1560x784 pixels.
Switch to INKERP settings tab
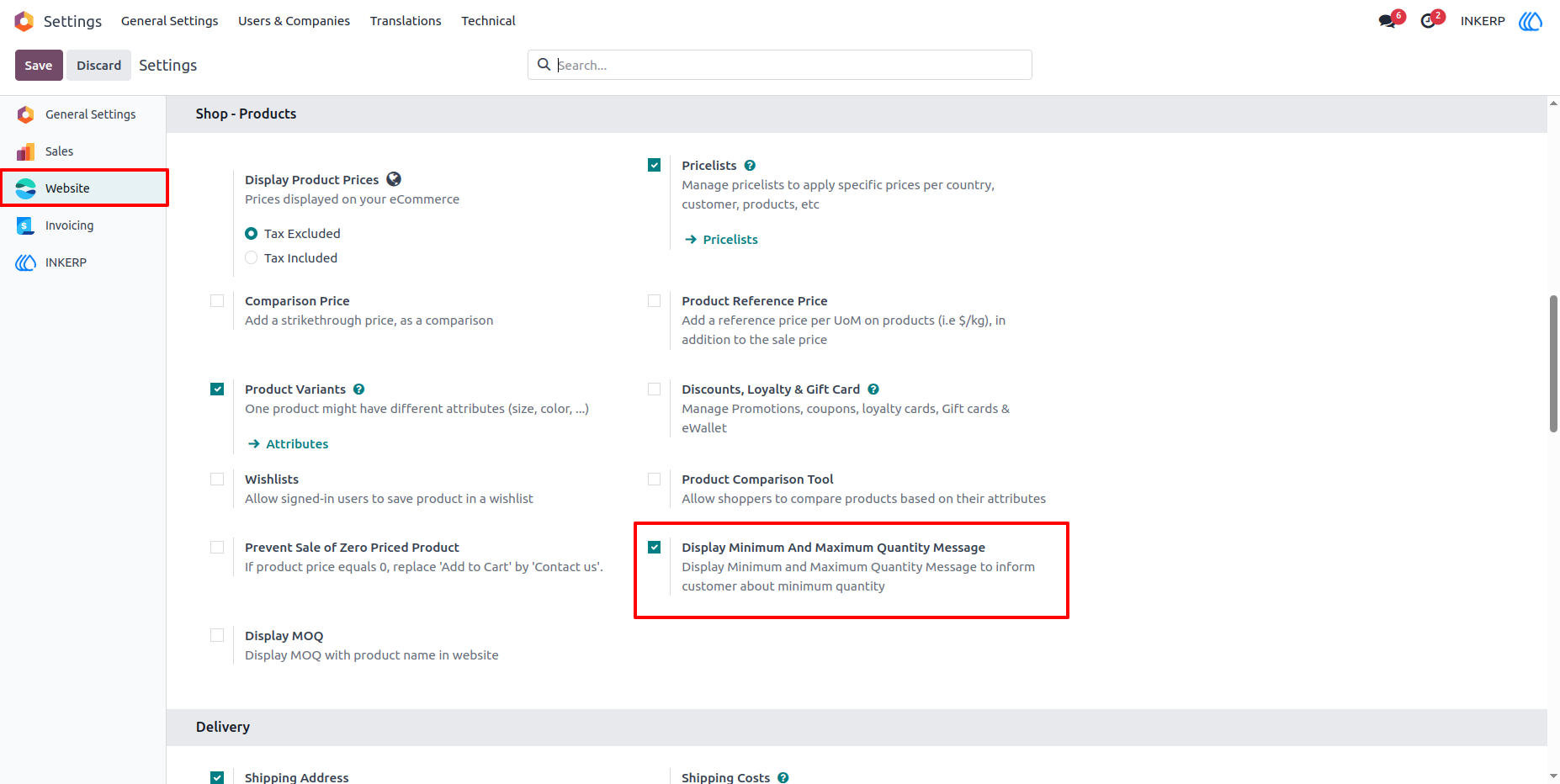coord(83,262)
